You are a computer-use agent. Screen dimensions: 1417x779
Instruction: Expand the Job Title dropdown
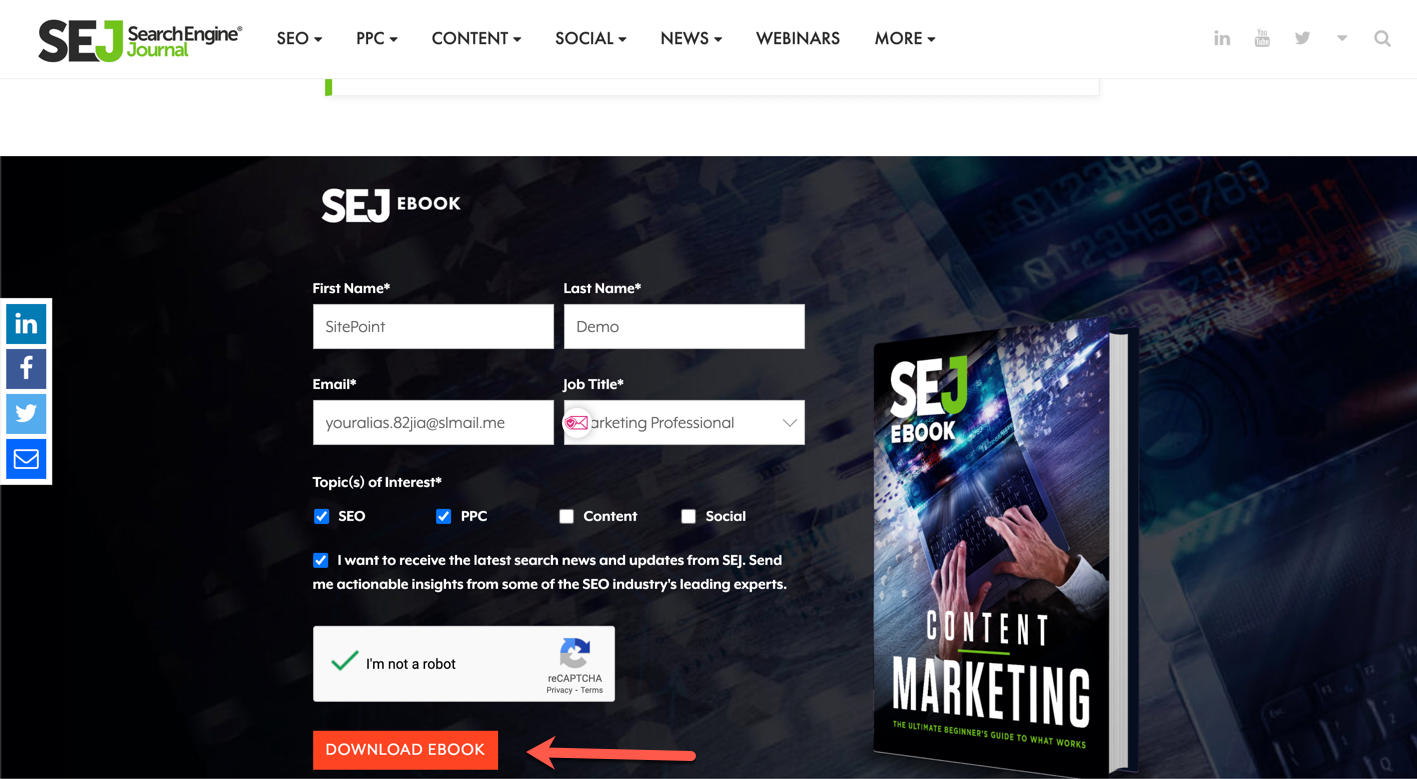click(684, 423)
